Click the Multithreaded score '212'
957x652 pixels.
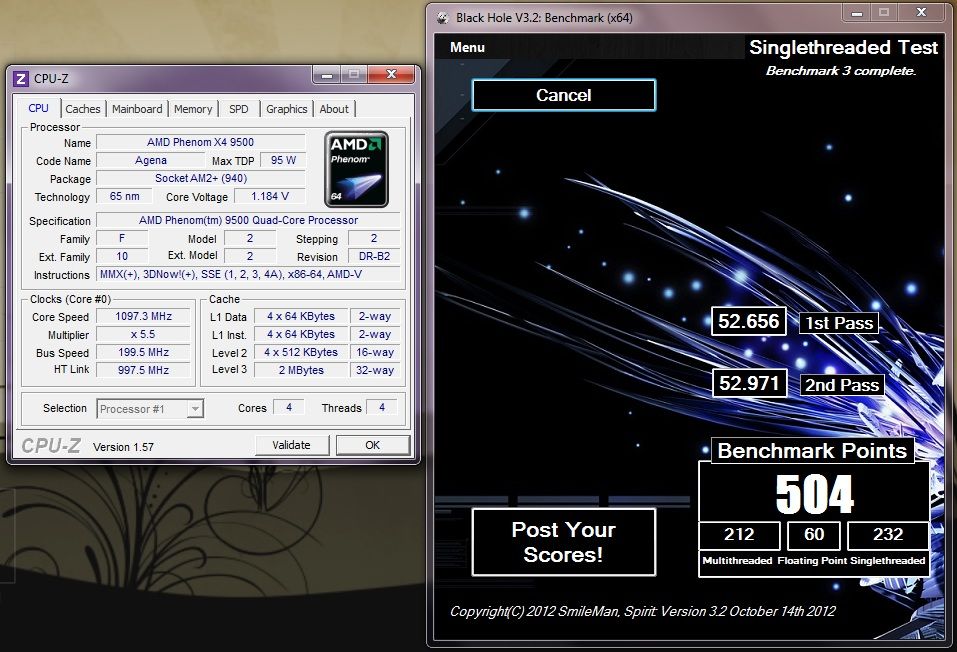tap(739, 535)
